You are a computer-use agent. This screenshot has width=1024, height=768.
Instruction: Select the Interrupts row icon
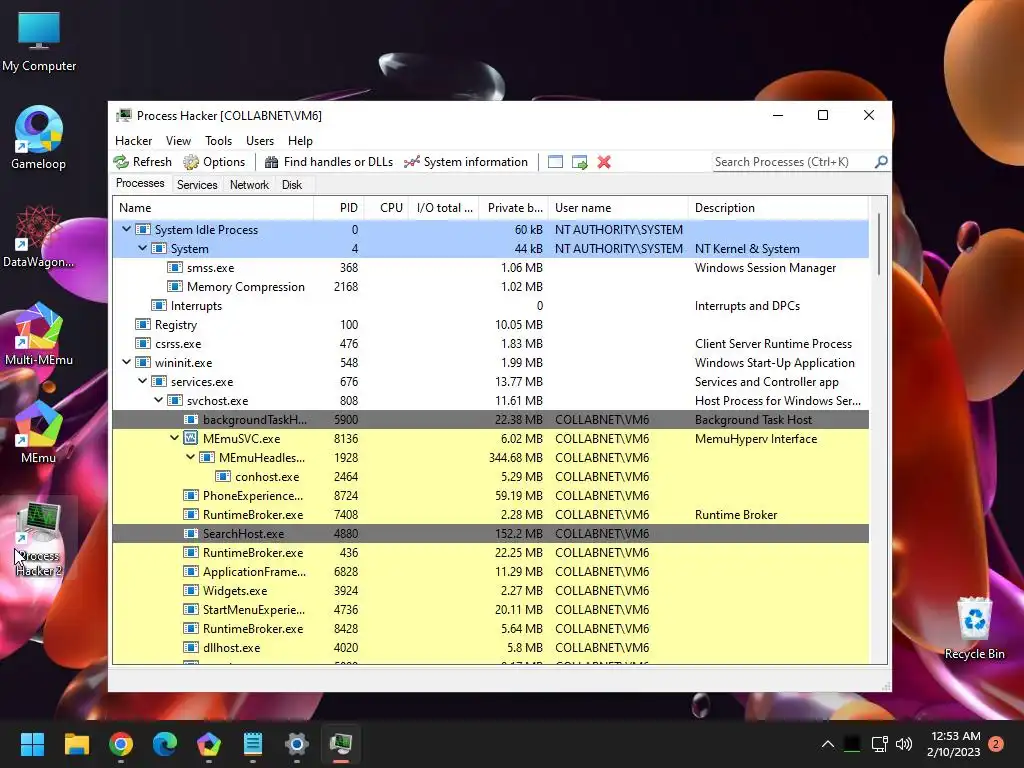(159, 305)
